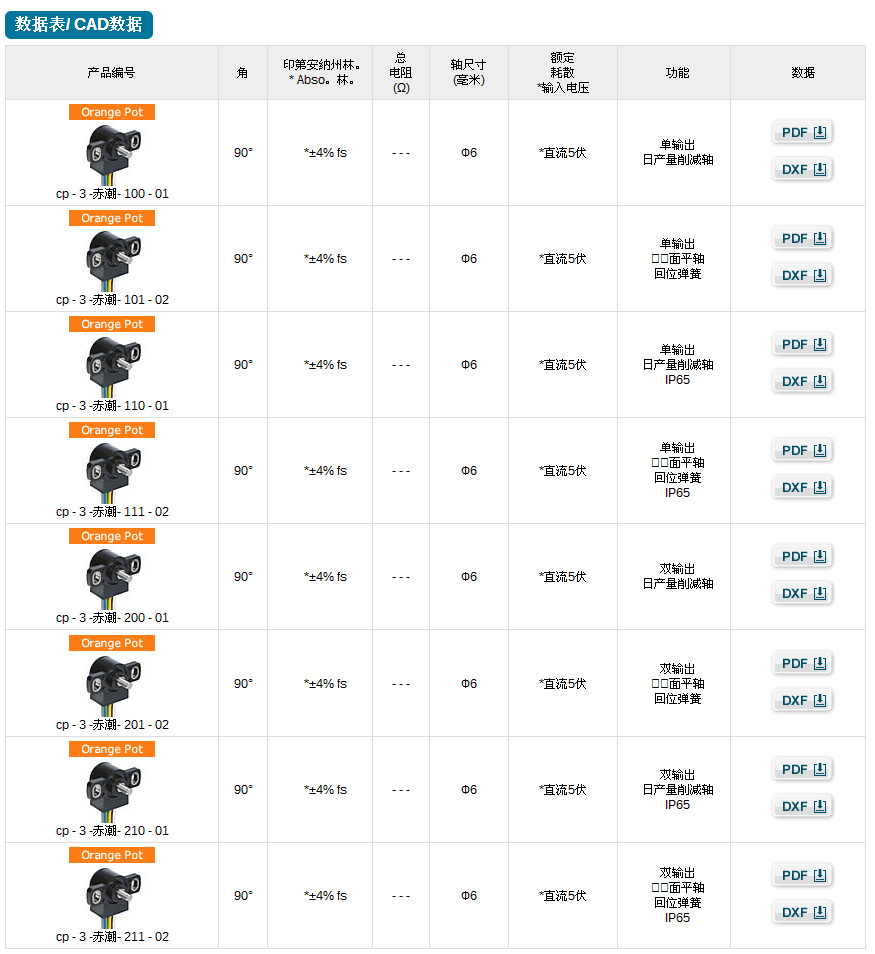Open product image of cp-3 200-01
Screen dimensions: 875x954
tap(113, 579)
